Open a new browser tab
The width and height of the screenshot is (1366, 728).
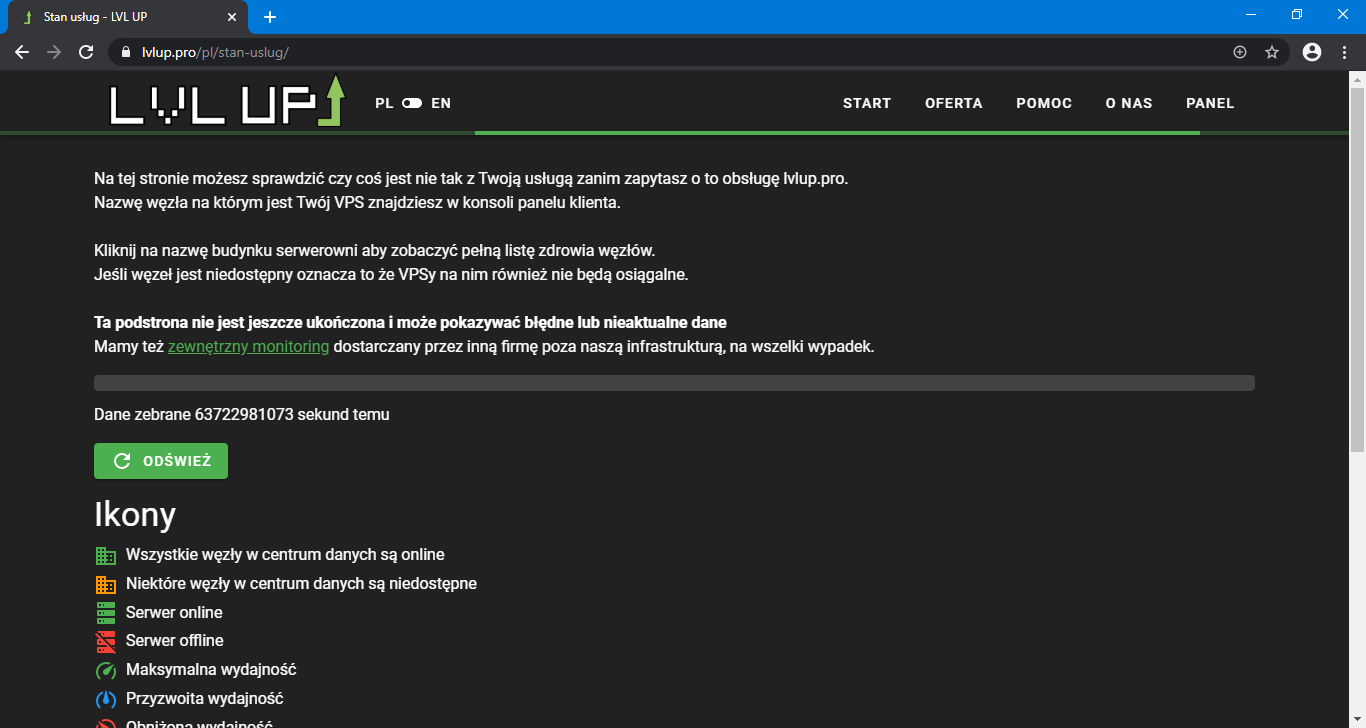270,17
